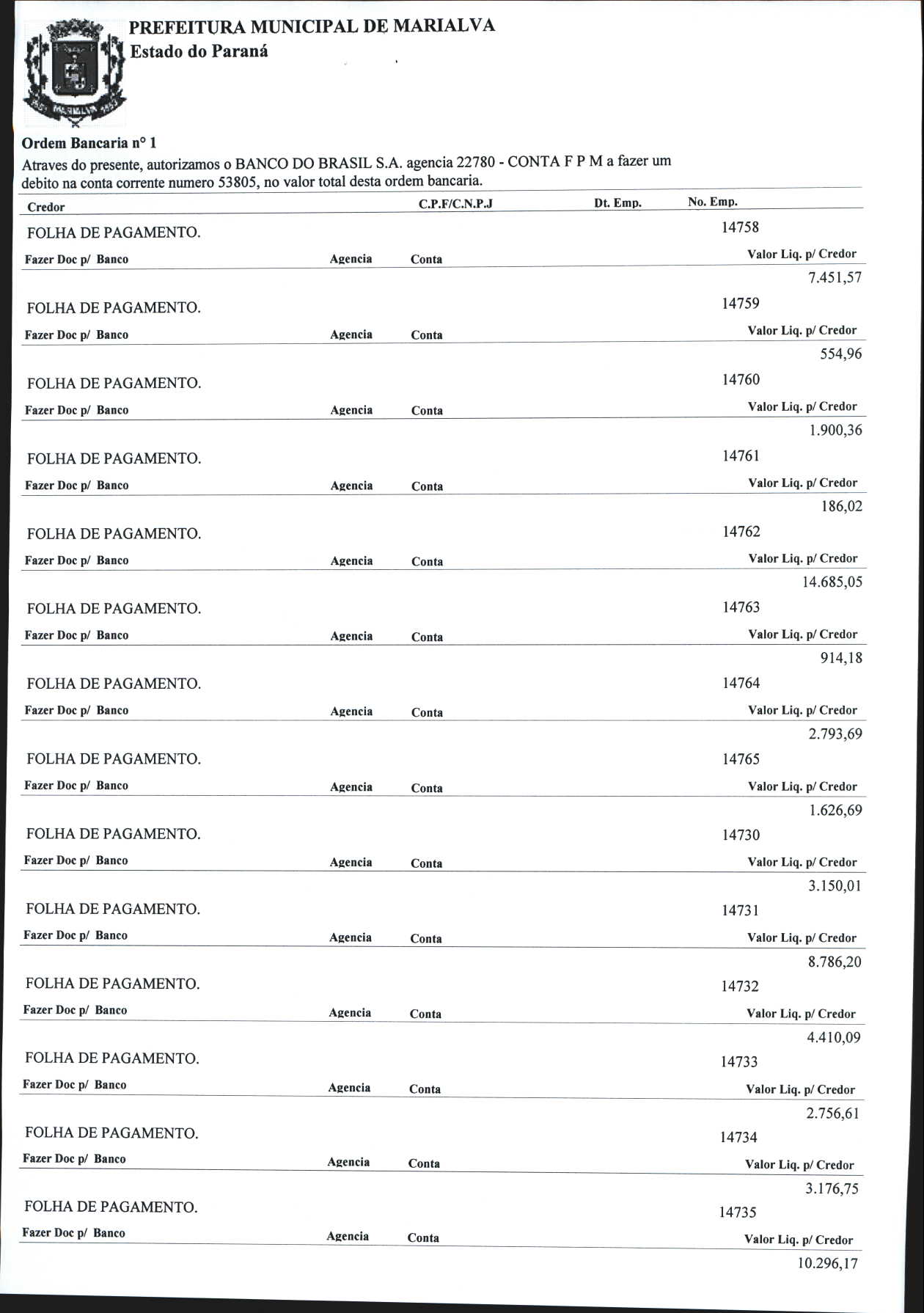This screenshot has width=924, height=1313.
Task: Click the 'Credor' column header
Action: click(45, 208)
